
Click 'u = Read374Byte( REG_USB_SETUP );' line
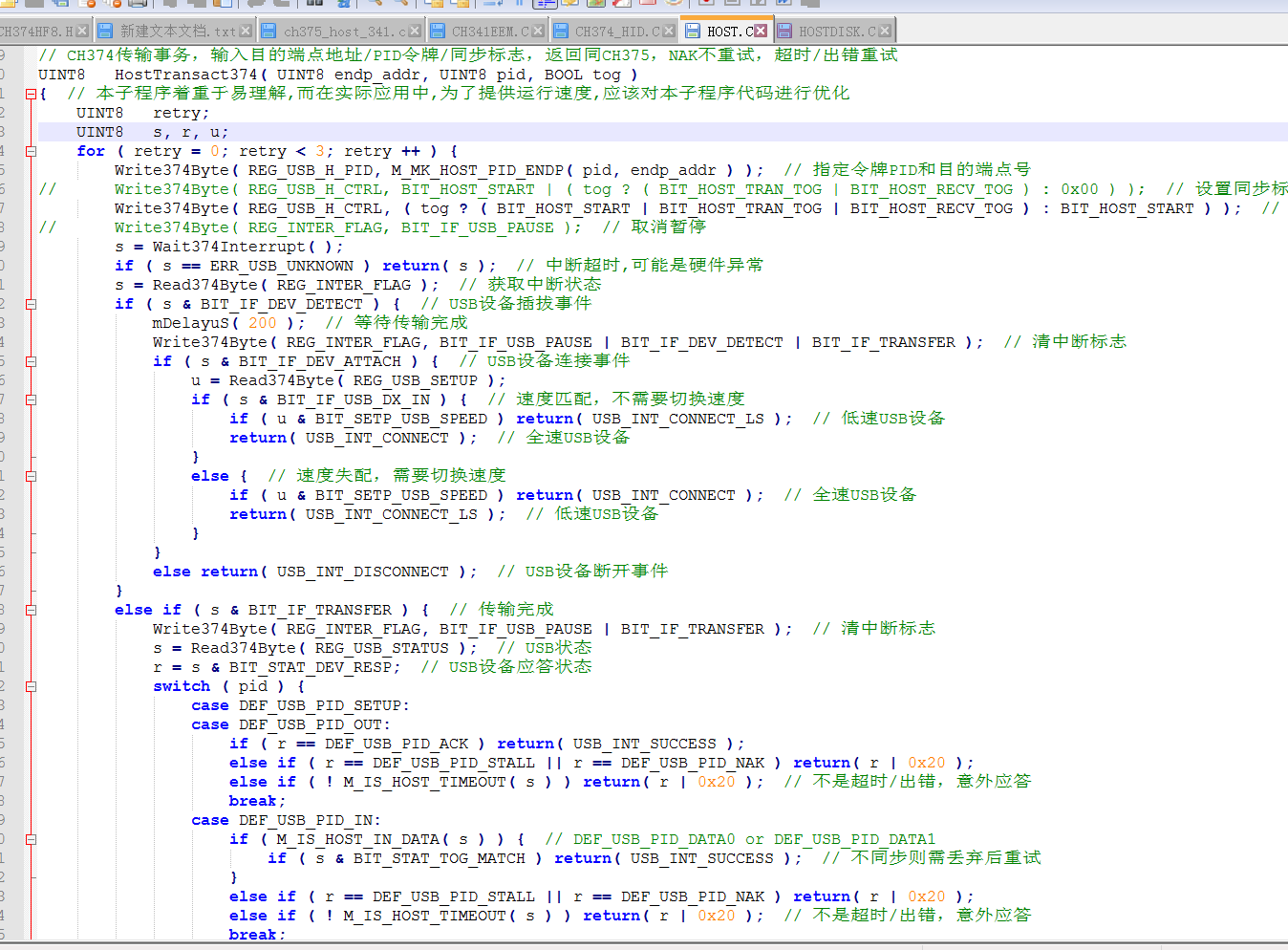[x=348, y=380]
